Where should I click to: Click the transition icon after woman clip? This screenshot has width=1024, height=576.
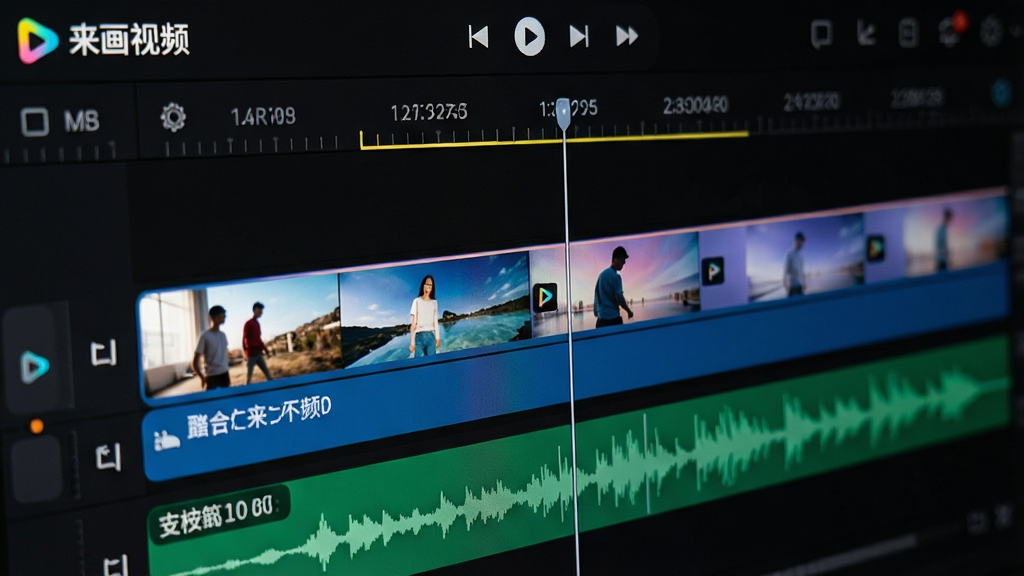pyautogui.click(x=545, y=297)
